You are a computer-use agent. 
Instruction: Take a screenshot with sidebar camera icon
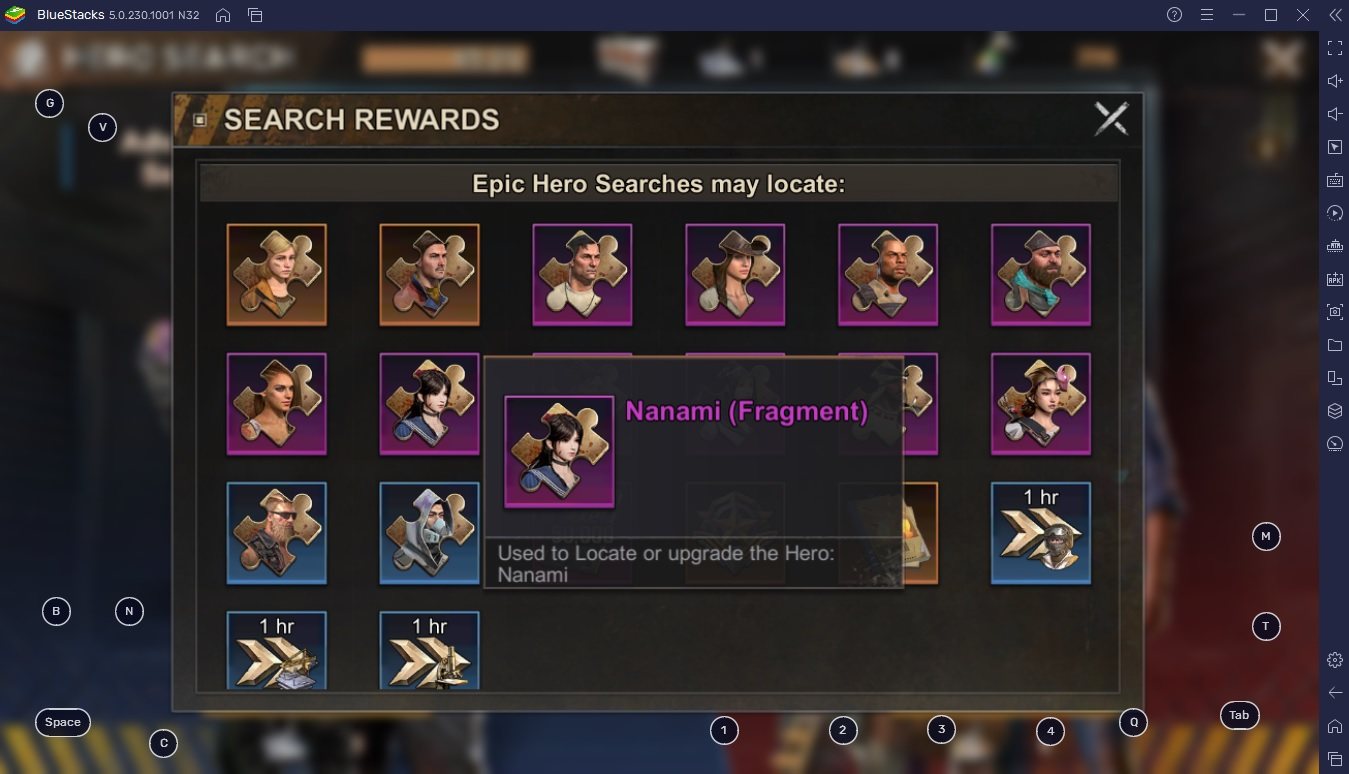click(x=1335, y=312)
